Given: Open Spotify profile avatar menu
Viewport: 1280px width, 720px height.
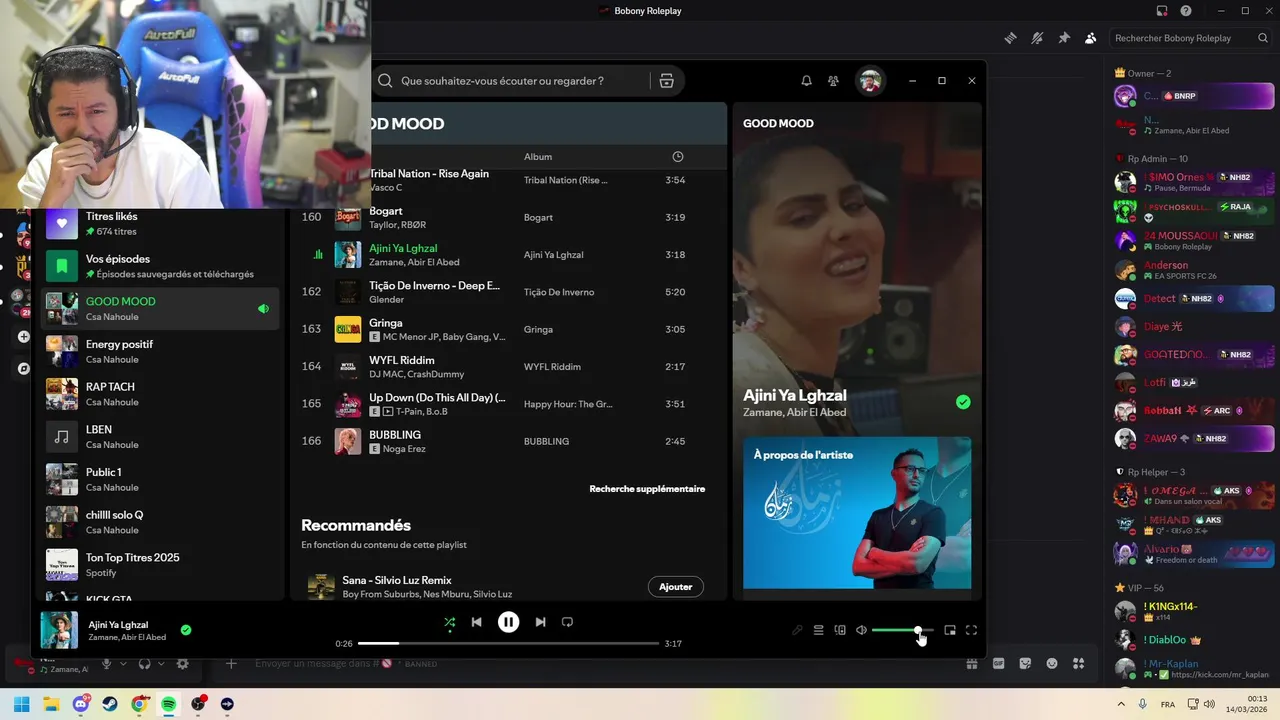Looking at the screenshot, I should pos(870,81).
